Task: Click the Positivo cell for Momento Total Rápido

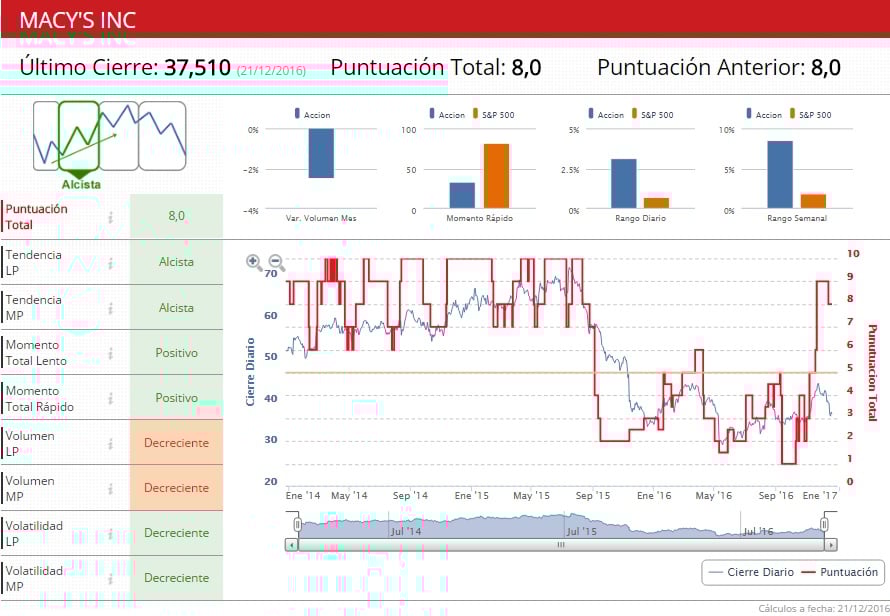Action: [x=177, y=397]
